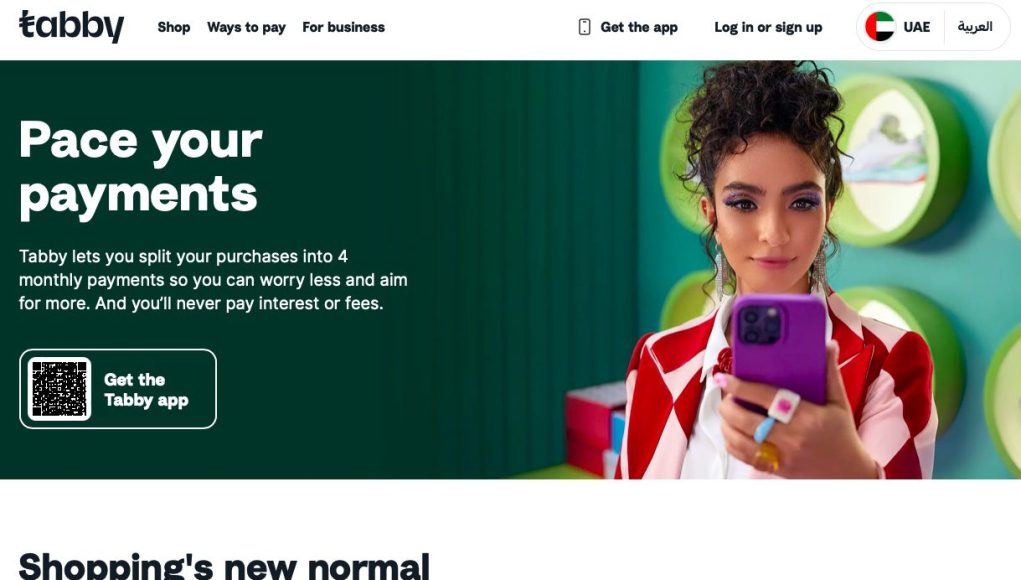Open the UAE country selector
Image resolution: width=1021 pixels, height=580 pixels.
(x=899, y=27)
